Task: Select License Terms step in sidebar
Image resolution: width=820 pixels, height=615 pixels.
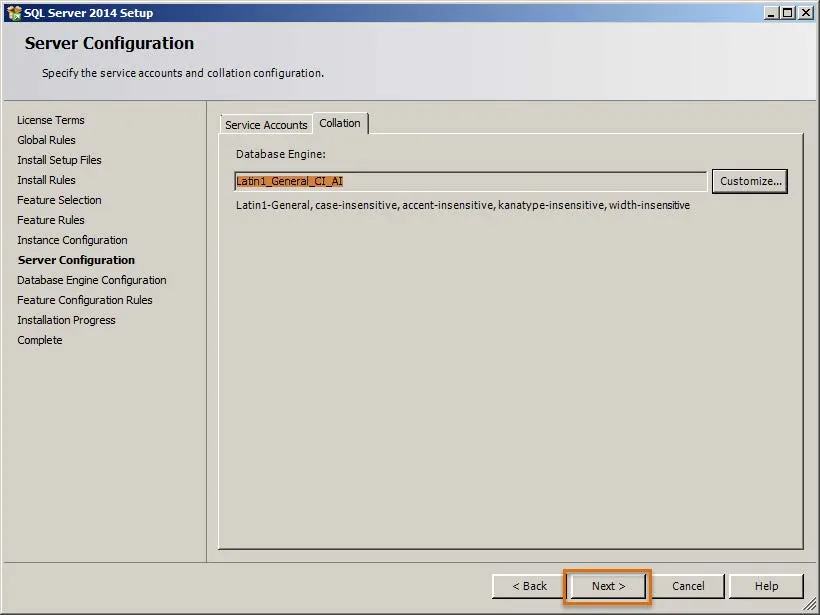Action: (x=51, y=120)
